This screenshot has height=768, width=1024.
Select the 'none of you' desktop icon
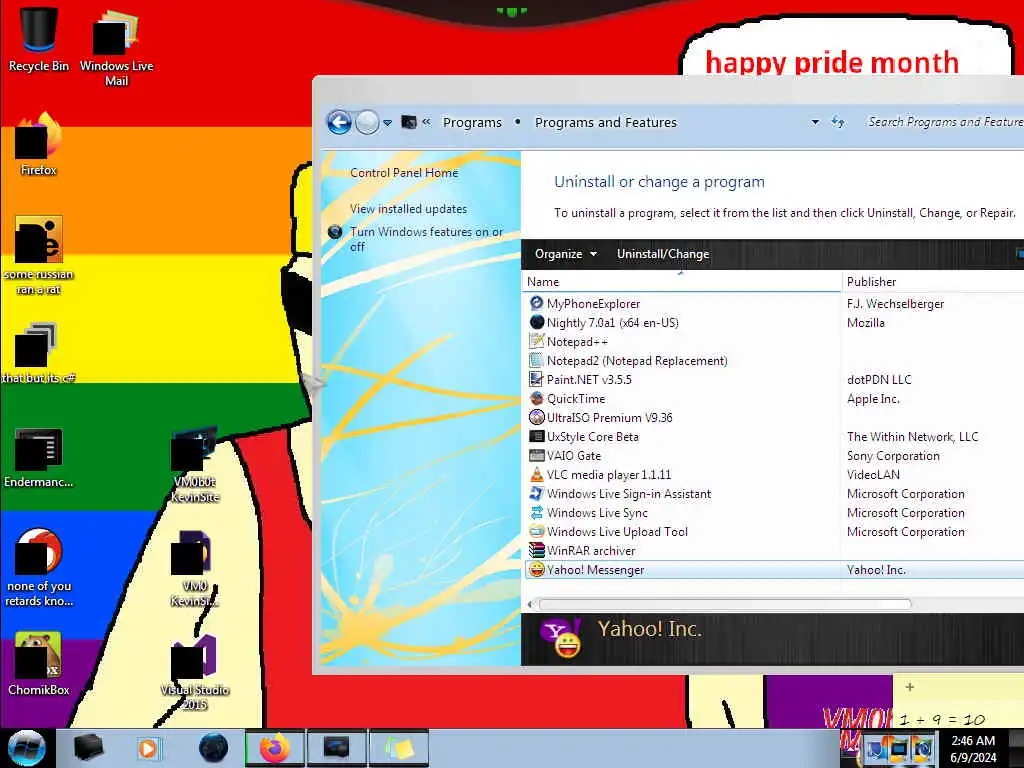tap(39, 567)
